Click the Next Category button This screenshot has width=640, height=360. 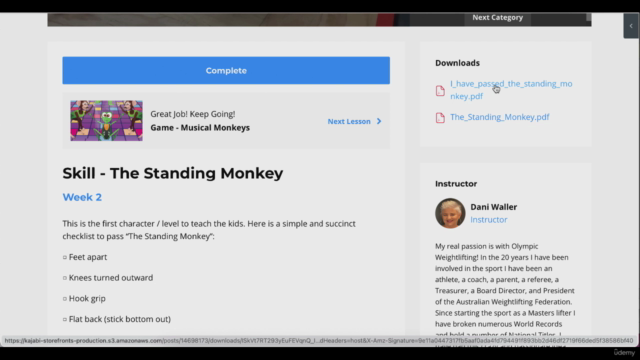pyautogui.click(x=498, y=18)
